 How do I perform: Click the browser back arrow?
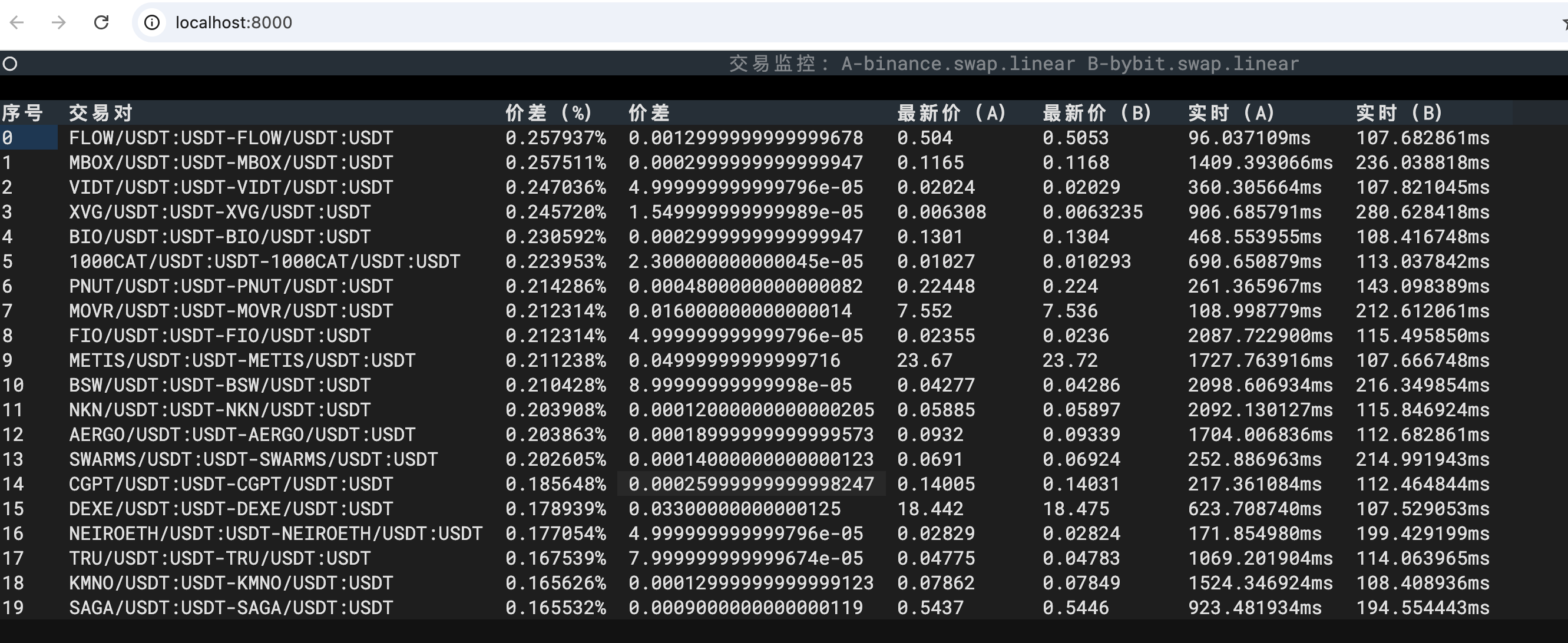17,22
